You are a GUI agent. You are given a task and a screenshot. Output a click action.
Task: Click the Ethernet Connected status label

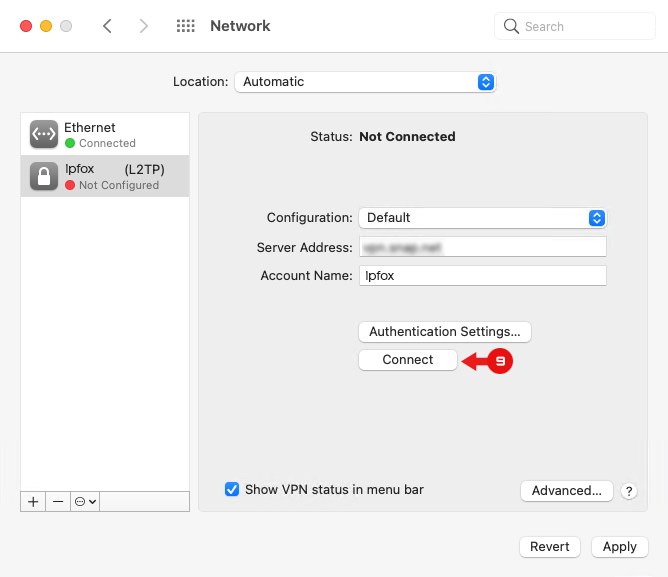[x=107, y=143]
